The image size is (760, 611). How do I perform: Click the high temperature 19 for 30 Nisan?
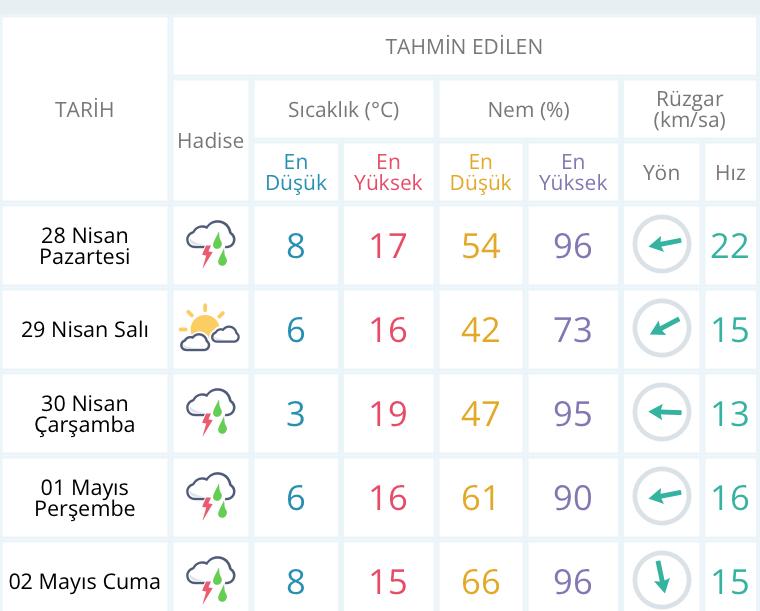tap(388, 413)
